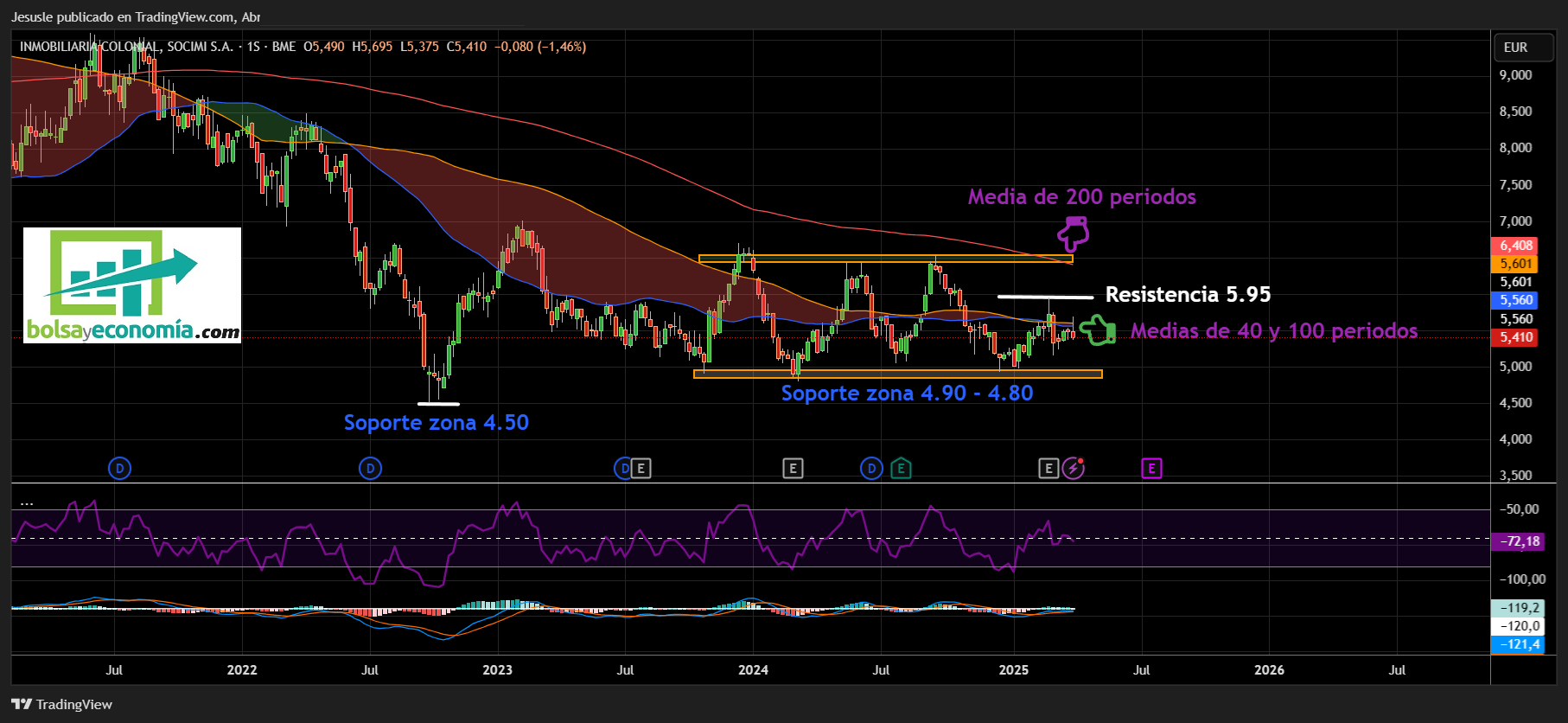This screenshot has width=1568, height=723.
Task: Open the bolsayeconomia.com logo
Action: click(132, 285)
